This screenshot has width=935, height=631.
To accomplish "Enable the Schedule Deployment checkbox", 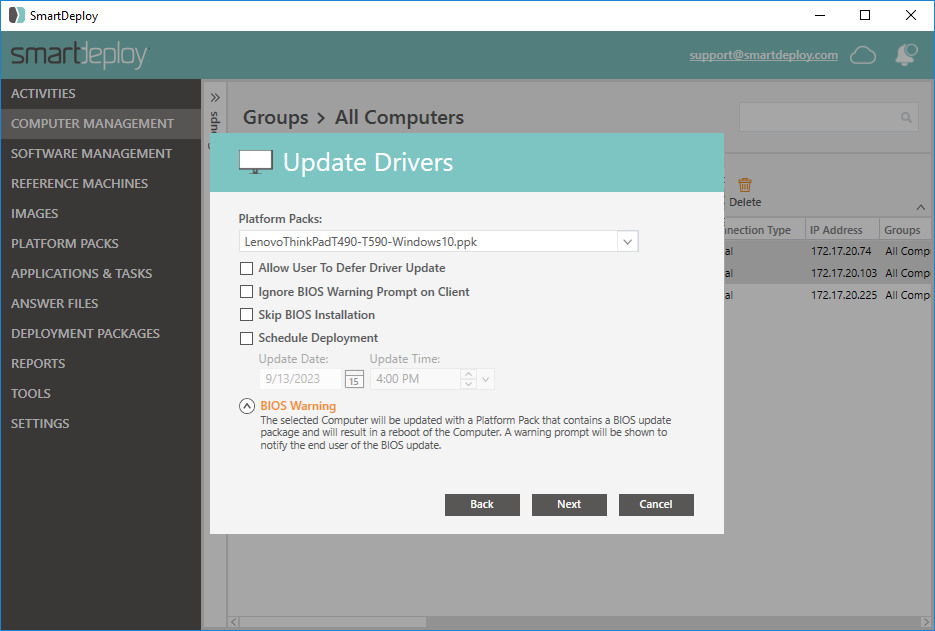I will [246, 338].
